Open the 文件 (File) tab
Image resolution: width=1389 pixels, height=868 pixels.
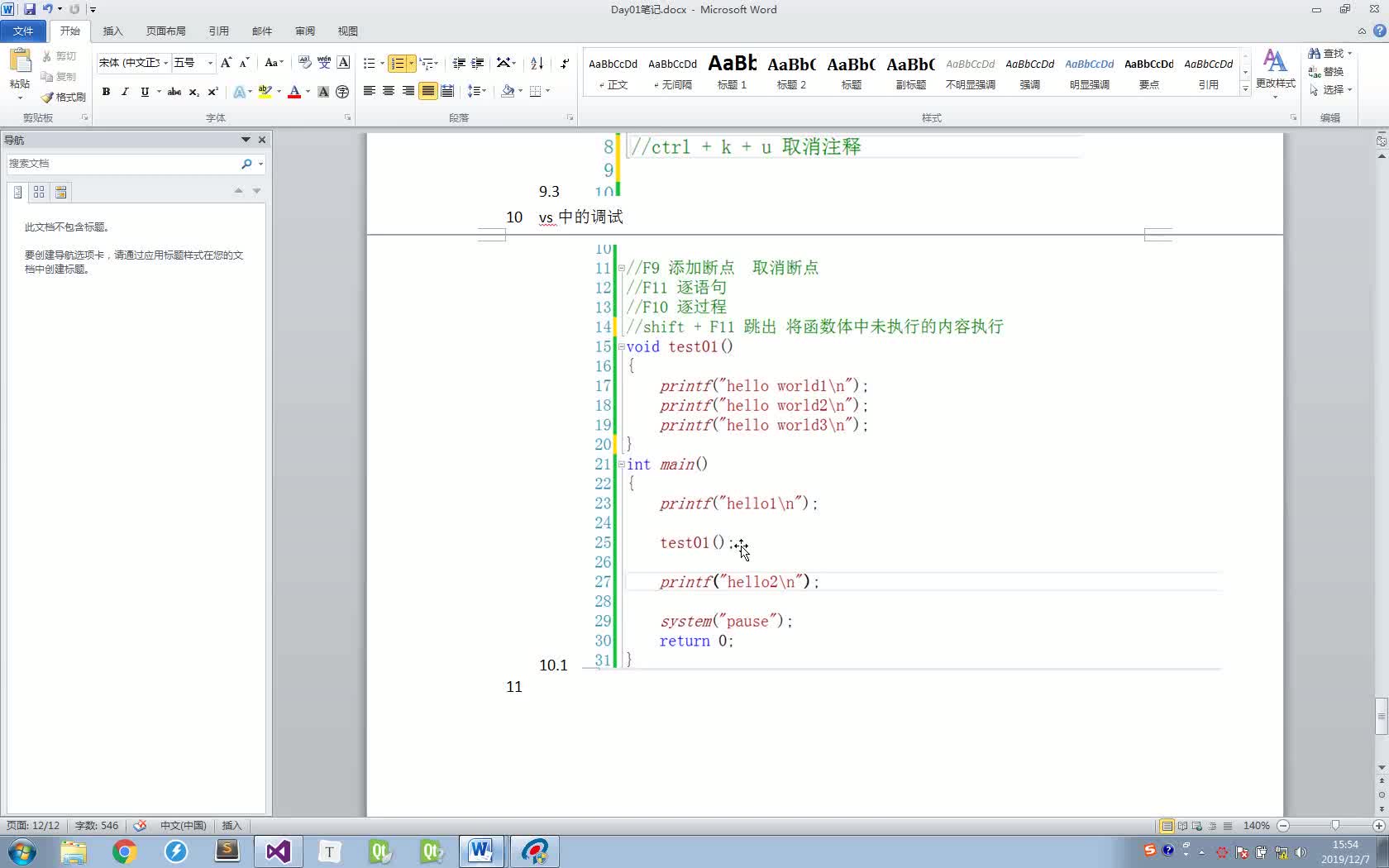click(x=23, y=31)
